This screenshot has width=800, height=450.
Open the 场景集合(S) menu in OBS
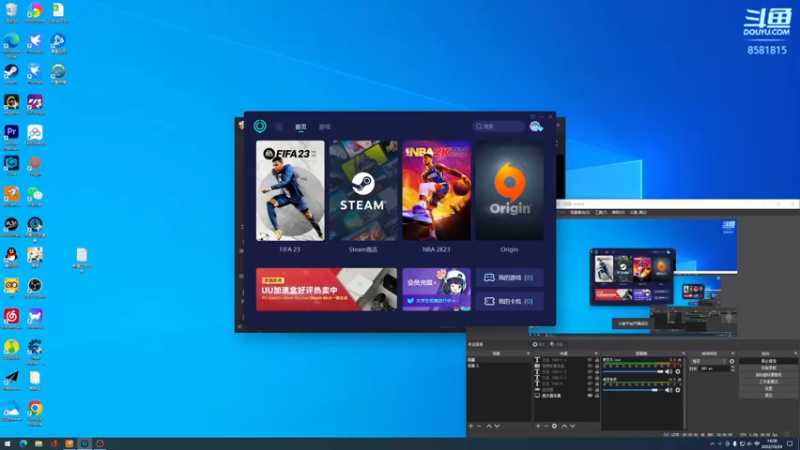tap(580, 212)
